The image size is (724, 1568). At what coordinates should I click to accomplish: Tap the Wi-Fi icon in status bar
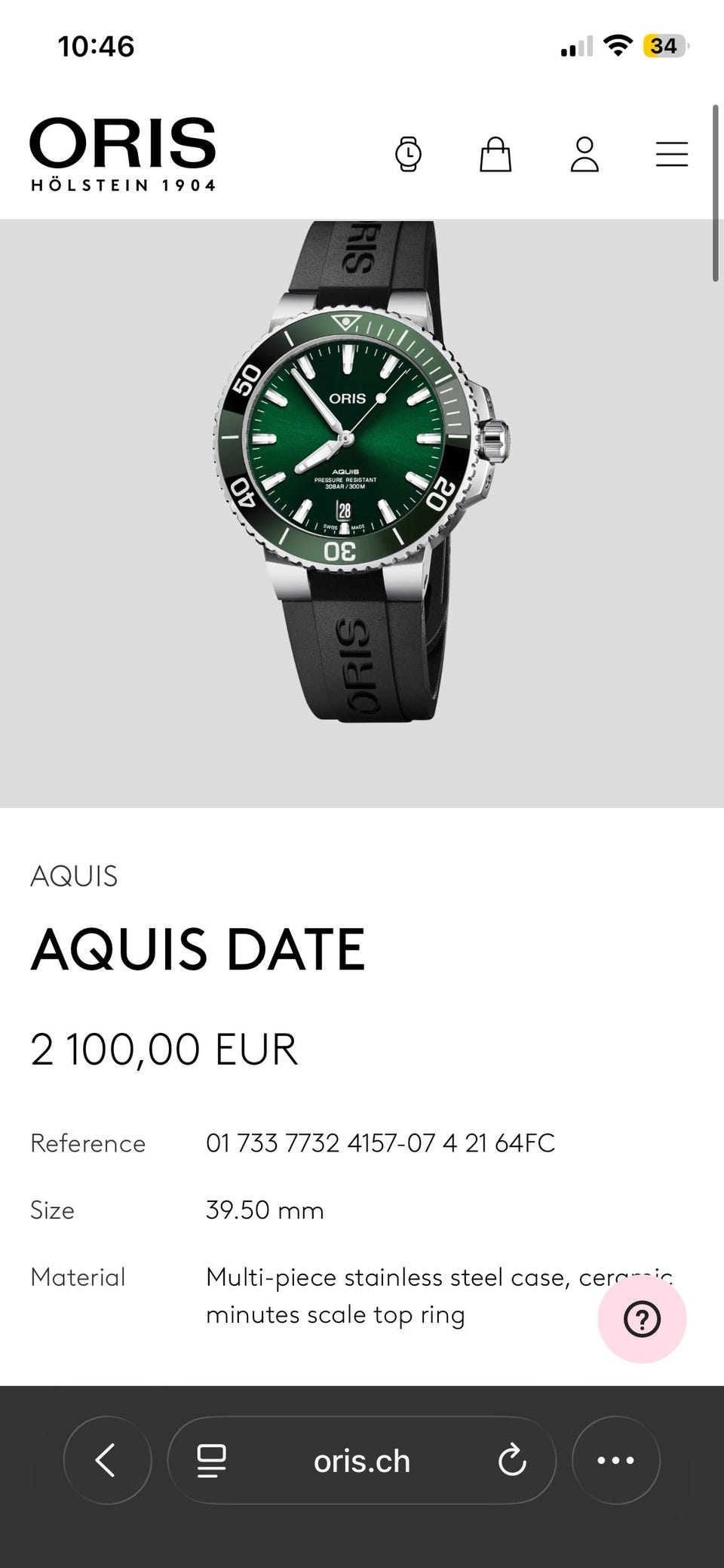click(618, 46)
